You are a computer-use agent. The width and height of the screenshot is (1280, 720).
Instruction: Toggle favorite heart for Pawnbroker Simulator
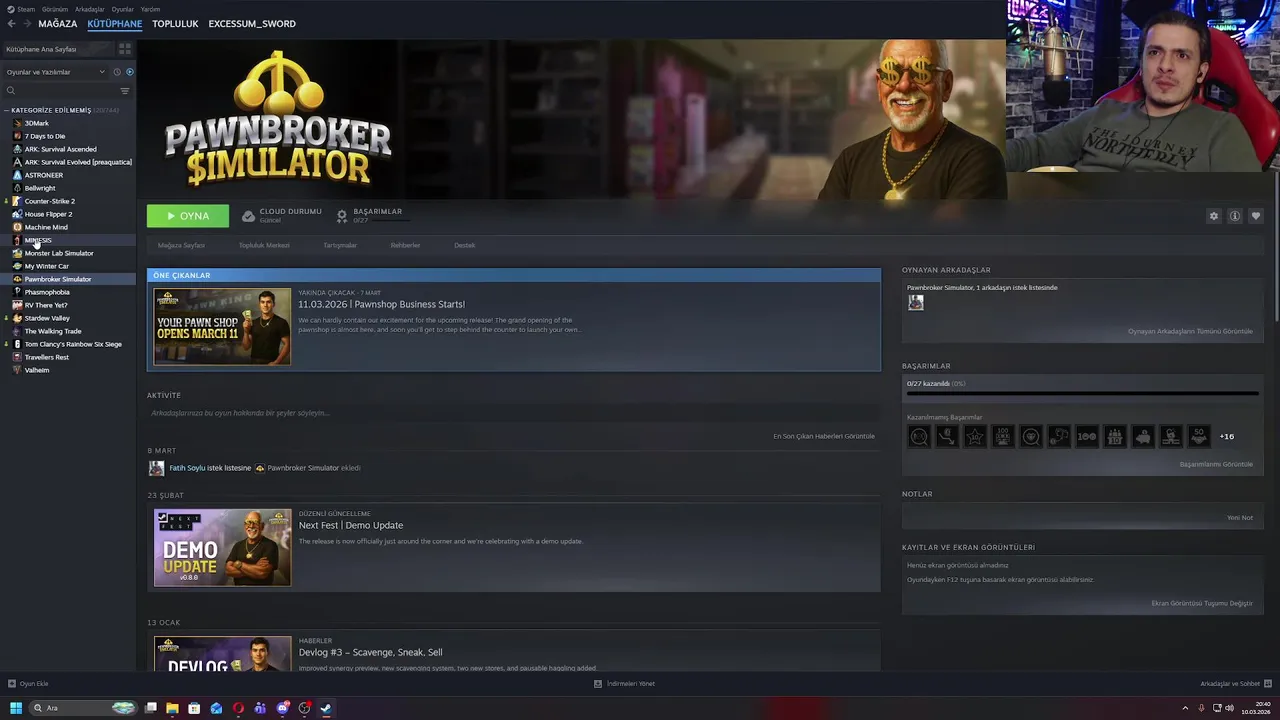(x=1256, y=216)
